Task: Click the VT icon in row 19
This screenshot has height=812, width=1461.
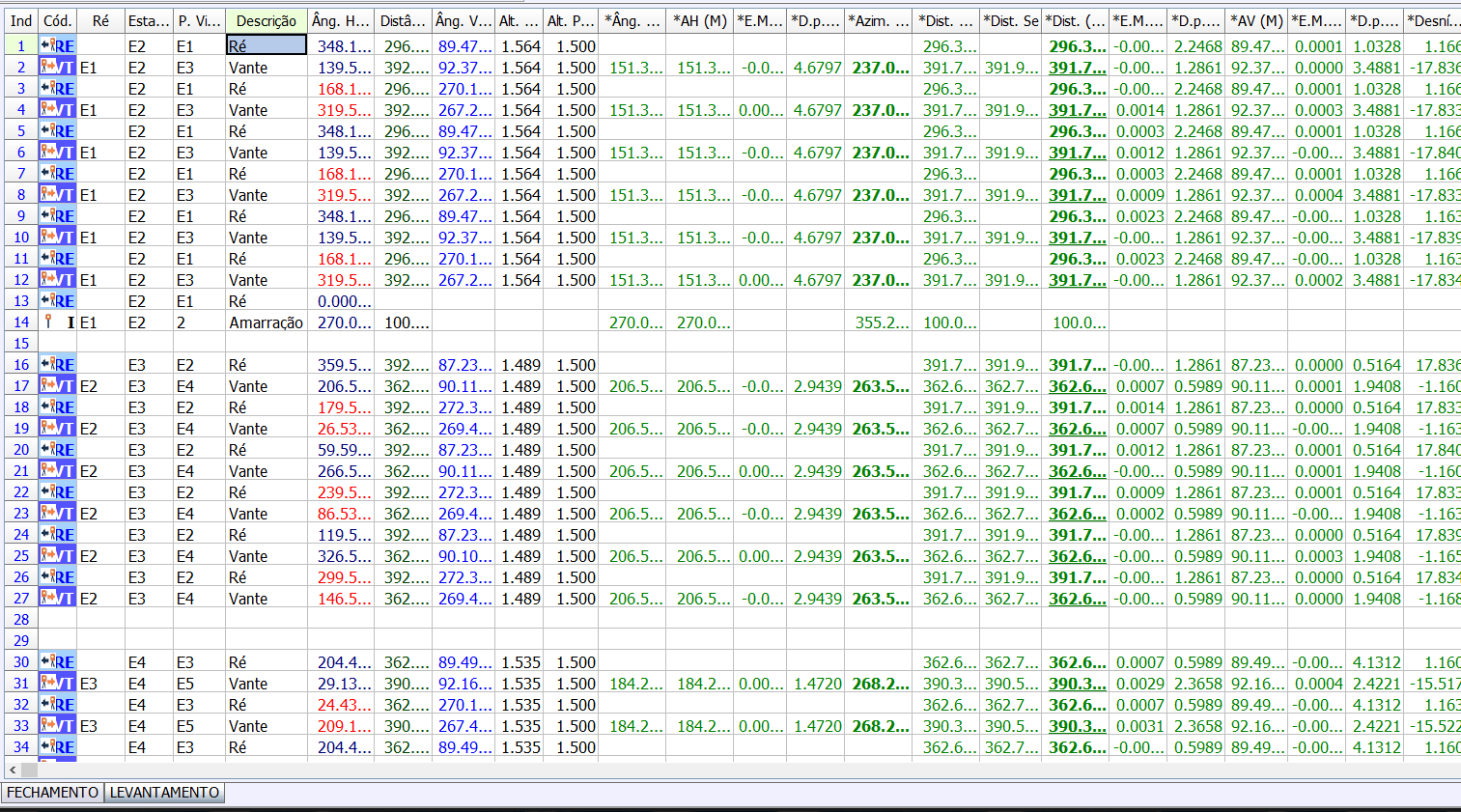Action: (x=57, y=428)
